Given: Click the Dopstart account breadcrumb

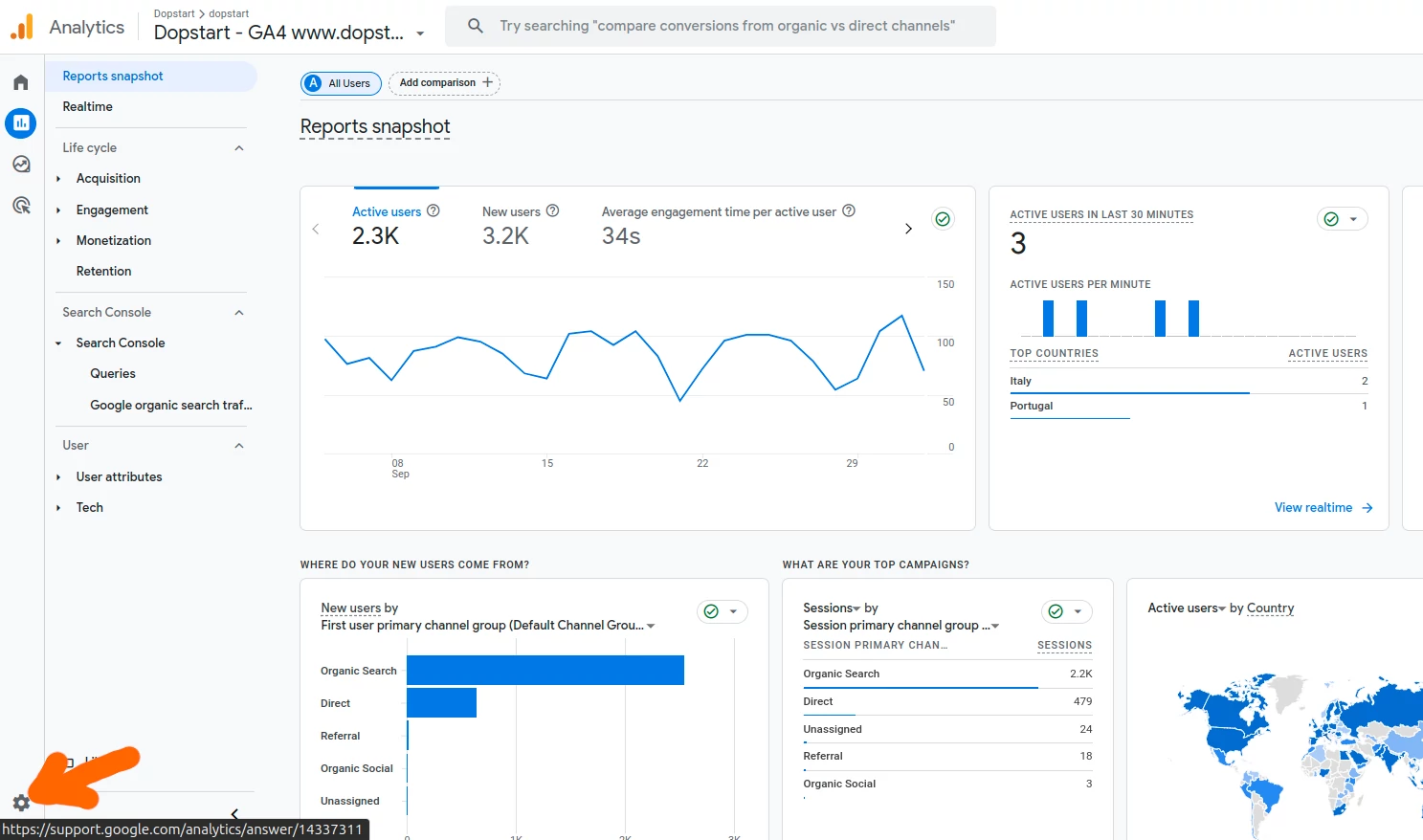Looking at the screenshot, I should [174, 13].
